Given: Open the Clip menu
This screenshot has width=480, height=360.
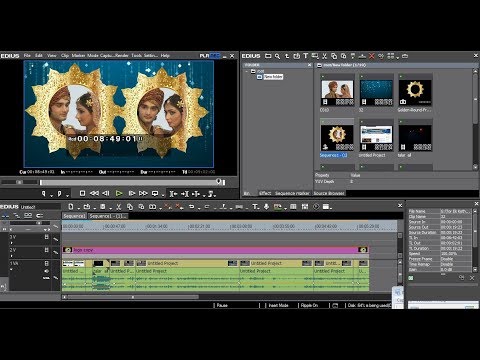Looking at the screenshot, I should coord(65,56).
